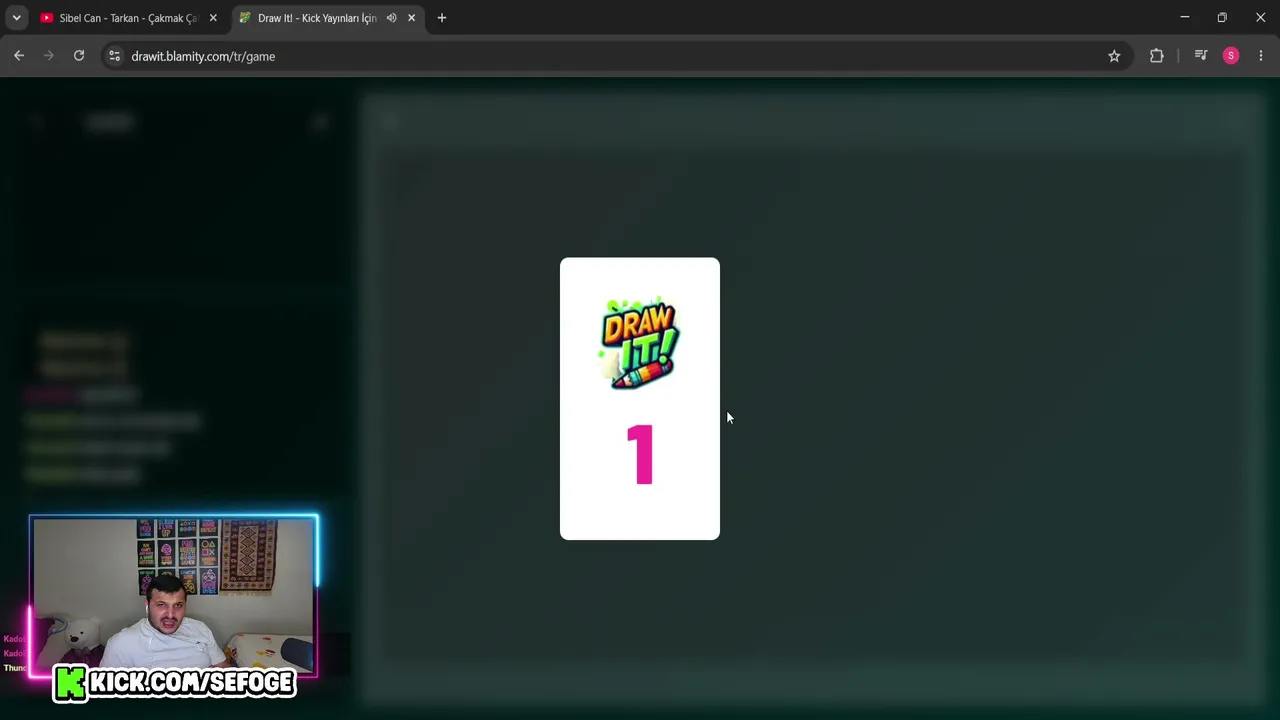Open a new browser tab

pos(442,18)
